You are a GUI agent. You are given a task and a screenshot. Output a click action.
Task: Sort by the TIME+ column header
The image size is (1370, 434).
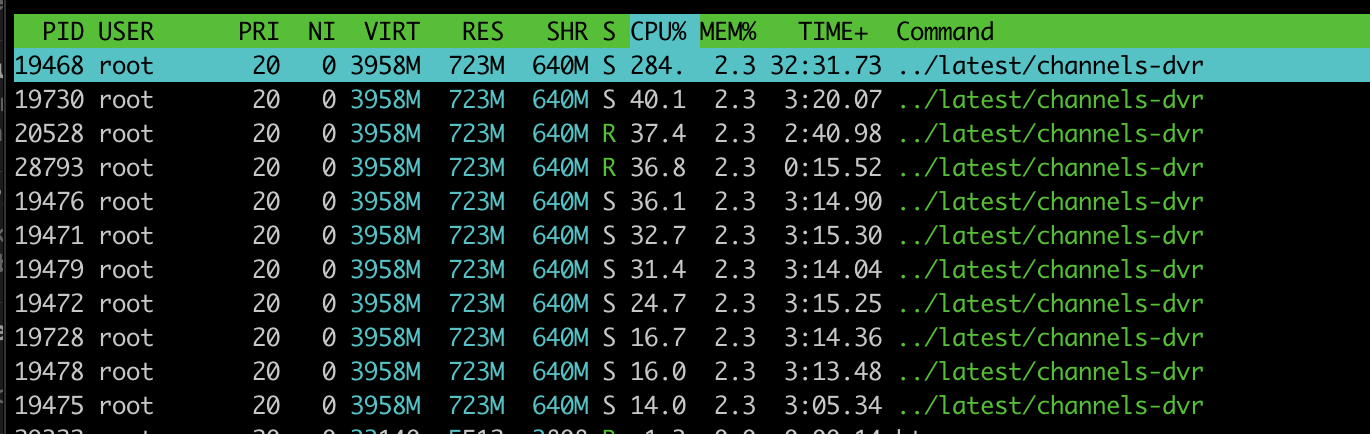(x=833, y=32)
